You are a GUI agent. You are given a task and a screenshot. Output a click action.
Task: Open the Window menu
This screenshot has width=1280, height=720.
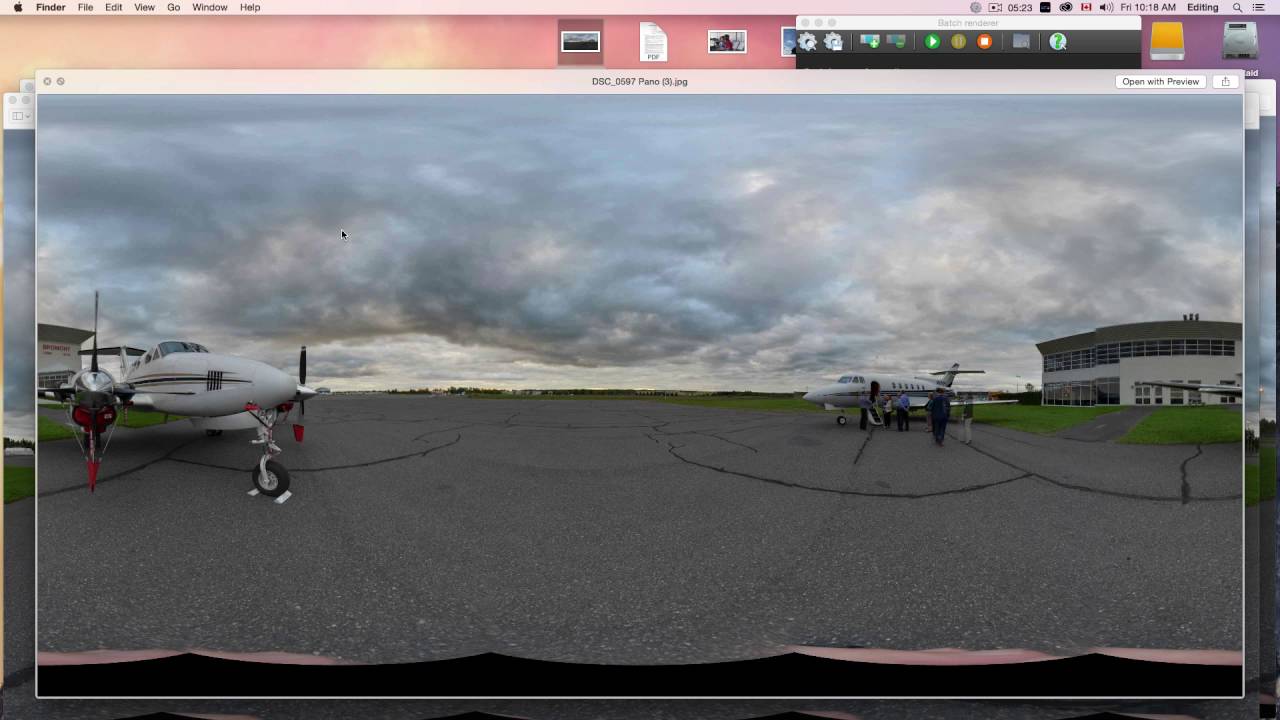click(210, 7)
